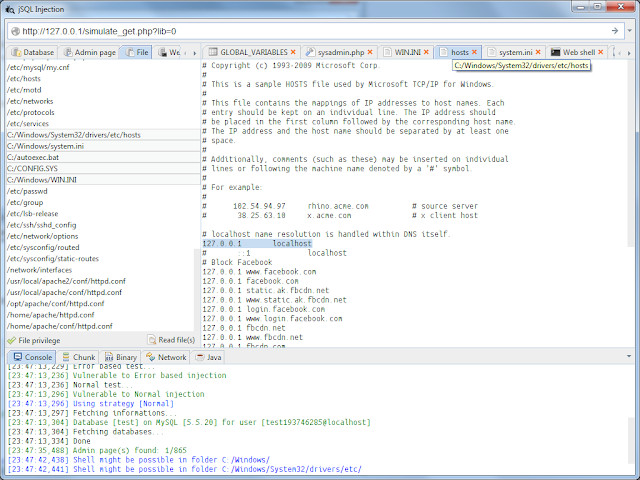
Task: Edit the URL input field
Action: tap(314, 31)
